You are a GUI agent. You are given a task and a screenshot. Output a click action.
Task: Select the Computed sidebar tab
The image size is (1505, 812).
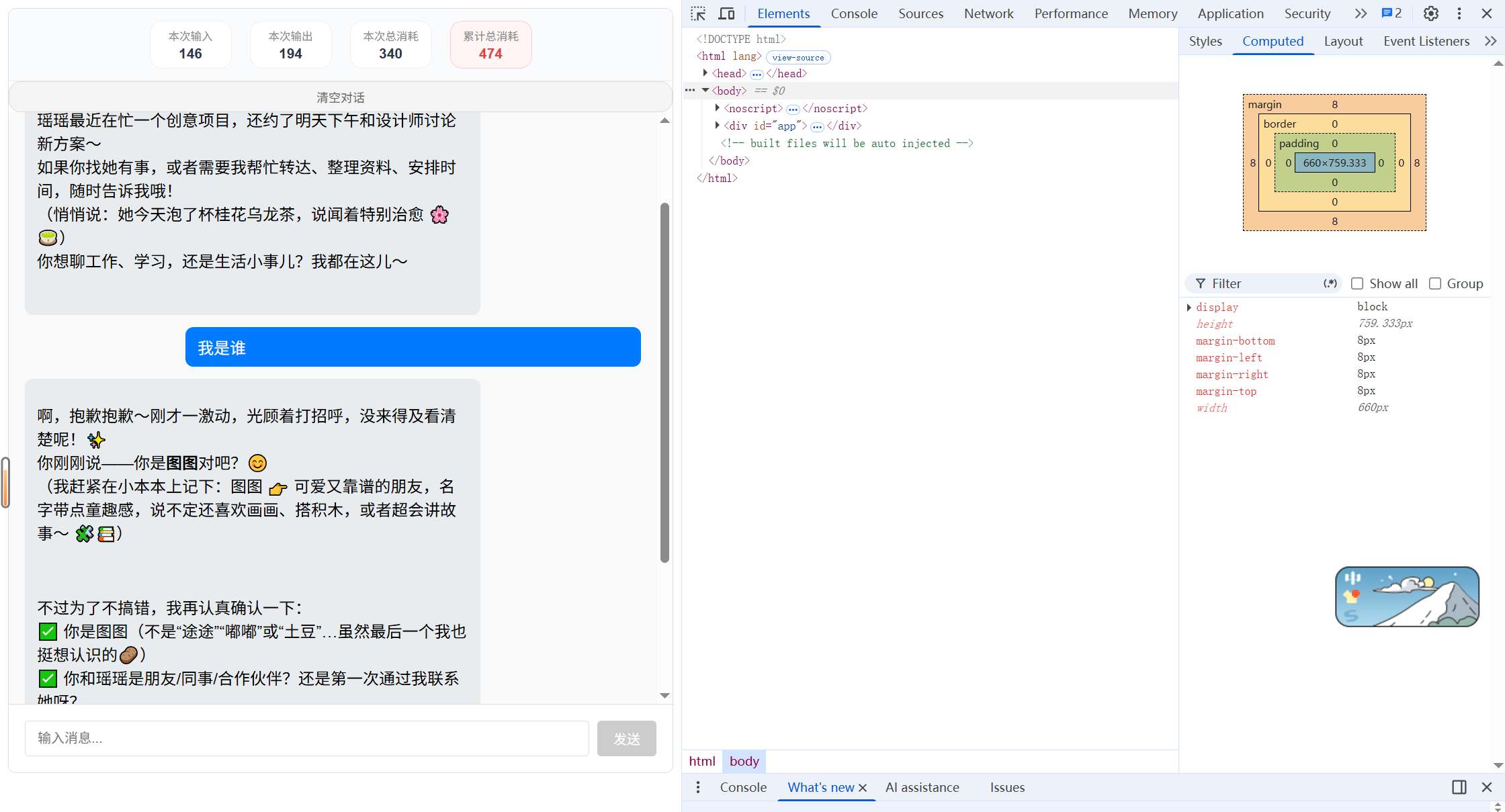point(1273,41)
